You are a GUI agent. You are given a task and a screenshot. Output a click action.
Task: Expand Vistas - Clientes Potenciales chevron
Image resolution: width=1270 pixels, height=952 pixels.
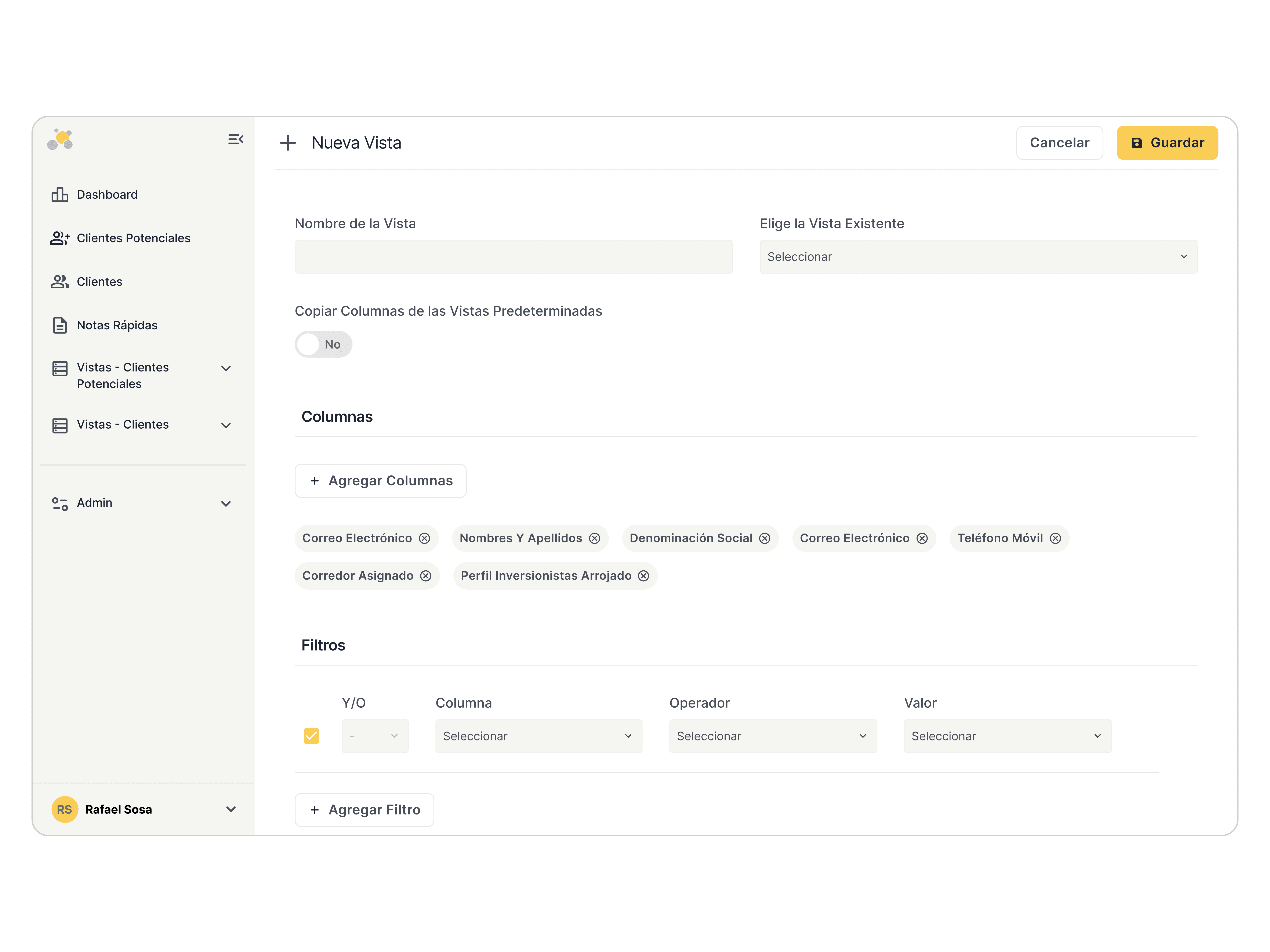point(226,368)
